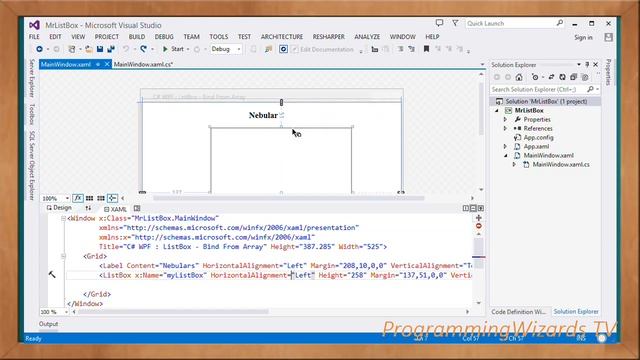Pin the MainWindow.xaml tab

point(98,64)
